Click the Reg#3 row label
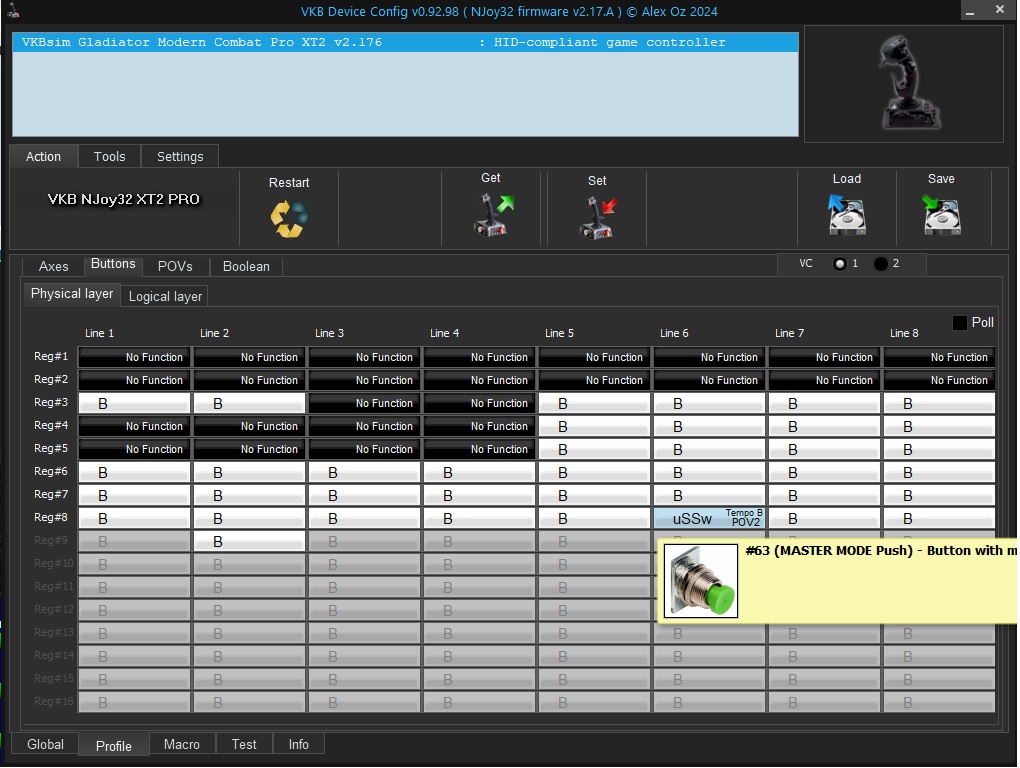Image resolution: width=1020 pixels, height=768 pixels. (x=51, y=403)
